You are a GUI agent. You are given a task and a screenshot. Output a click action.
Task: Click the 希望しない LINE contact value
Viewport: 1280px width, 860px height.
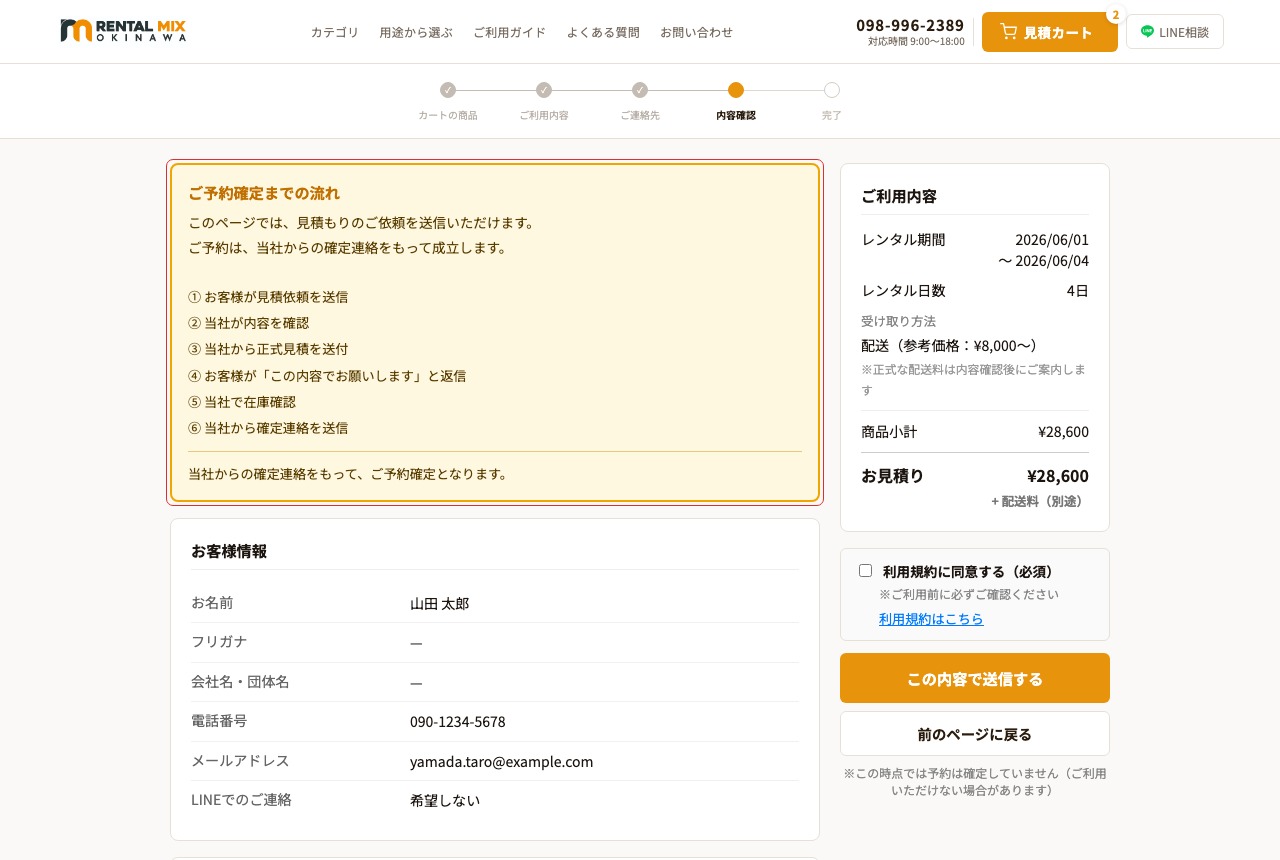pyautogui.click(x=445, y=800)
